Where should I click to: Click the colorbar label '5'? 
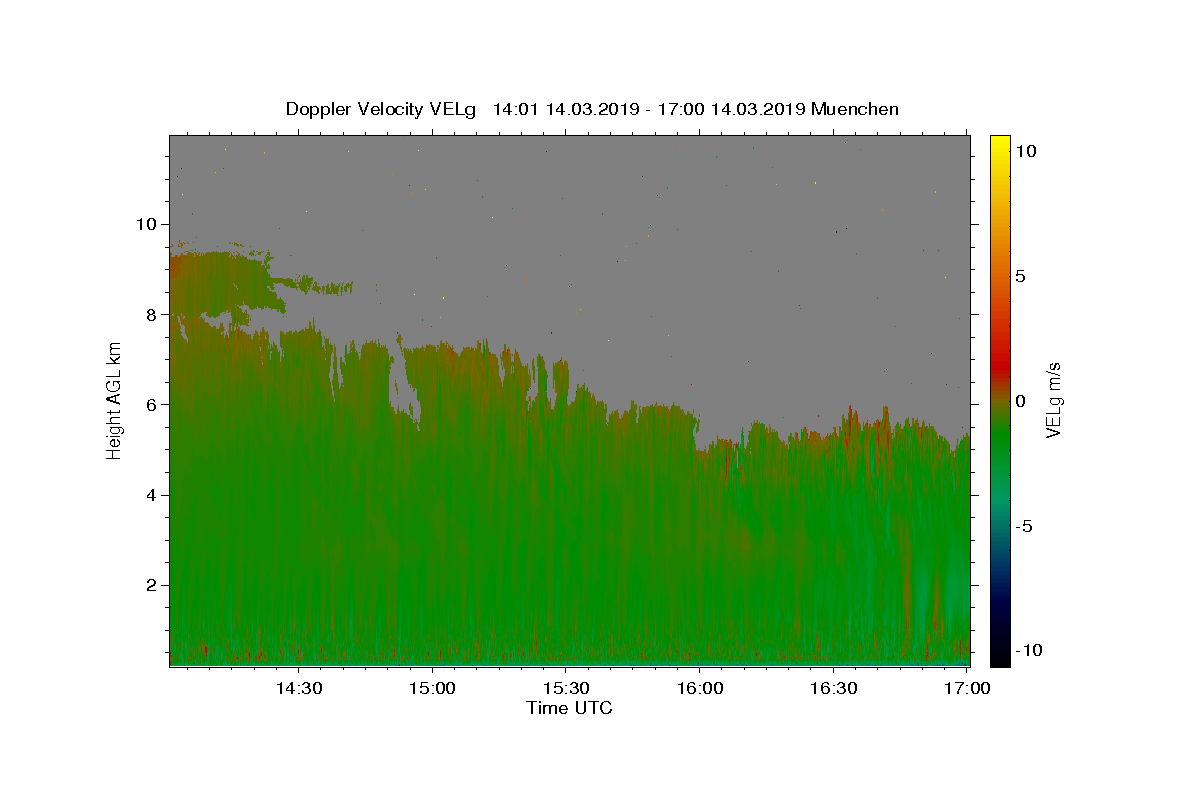pos(1020,276)
